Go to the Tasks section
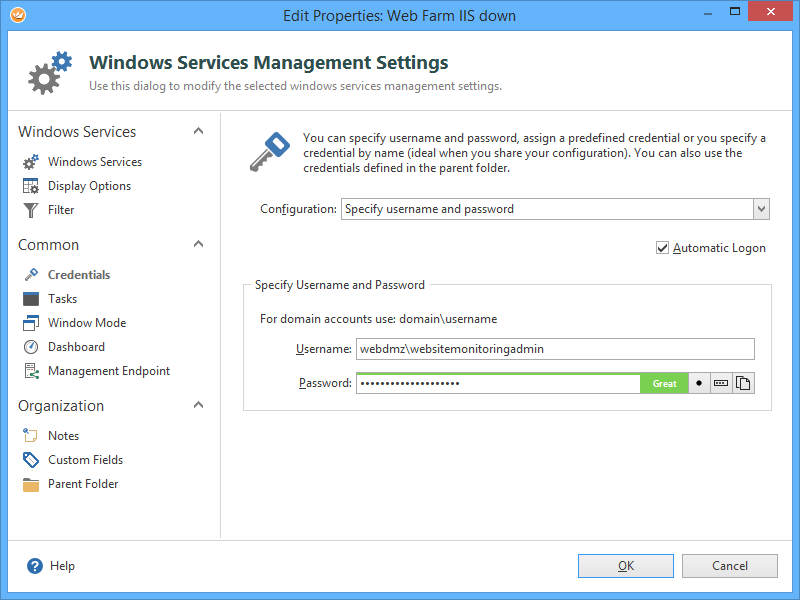Image resolution: width=800 pixels, height=600 pixels. pos(62,299)
